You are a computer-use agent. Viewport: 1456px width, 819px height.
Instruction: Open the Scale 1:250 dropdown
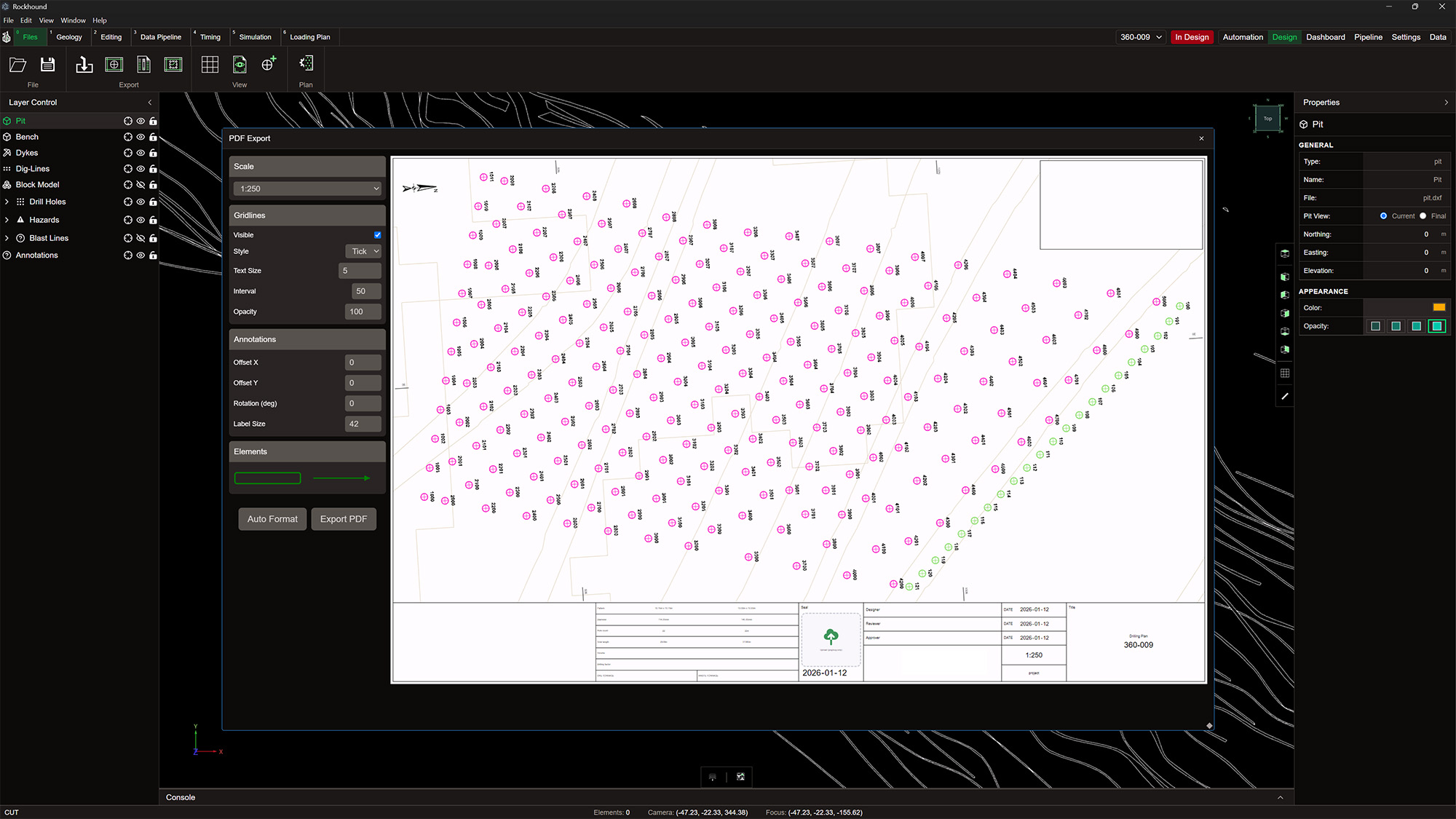coord(306,189)
